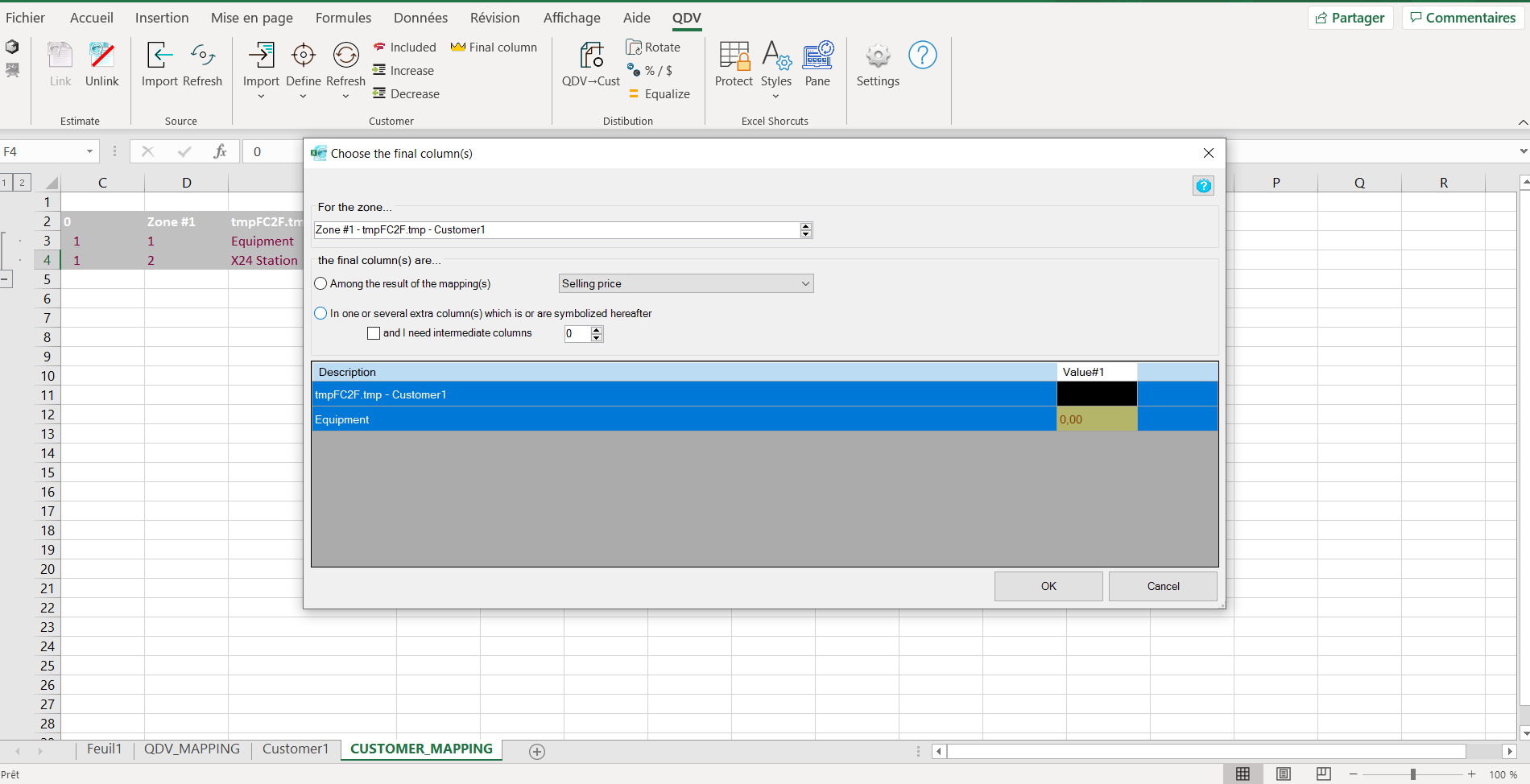Collapse the row outline group minus button

tap(6, 279)
